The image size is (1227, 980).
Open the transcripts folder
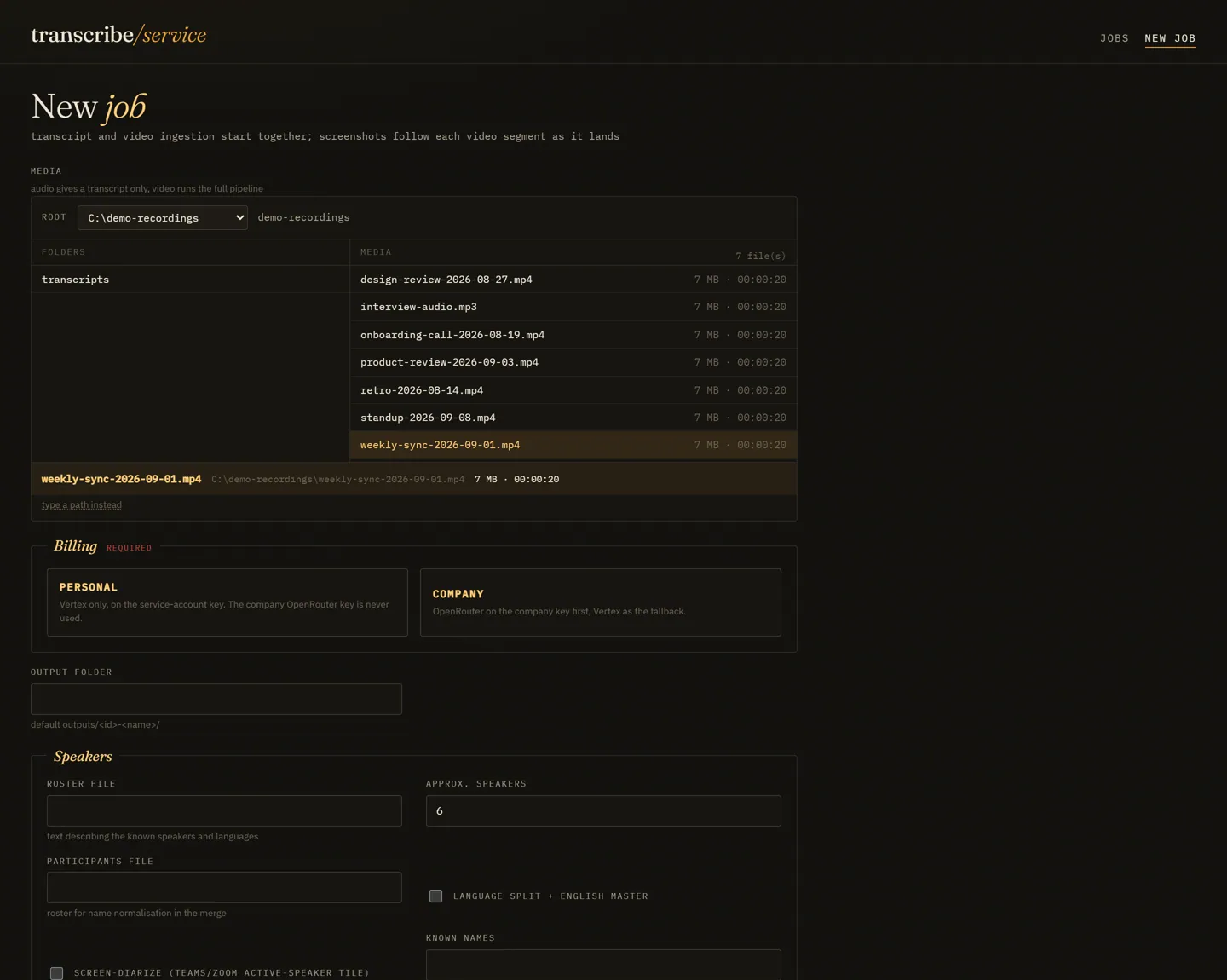click(x=190, y=280)
